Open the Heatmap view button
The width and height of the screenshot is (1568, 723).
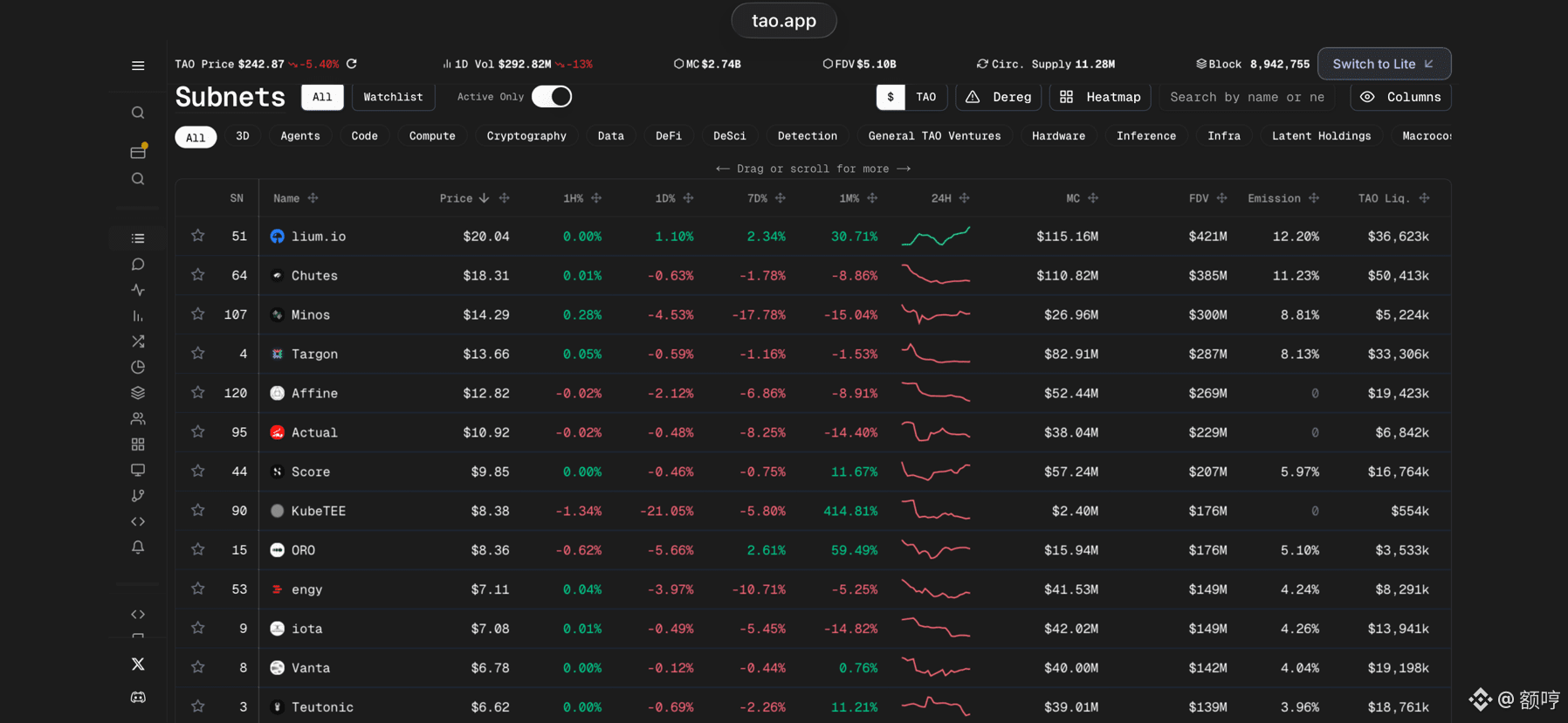(1100, 97)
